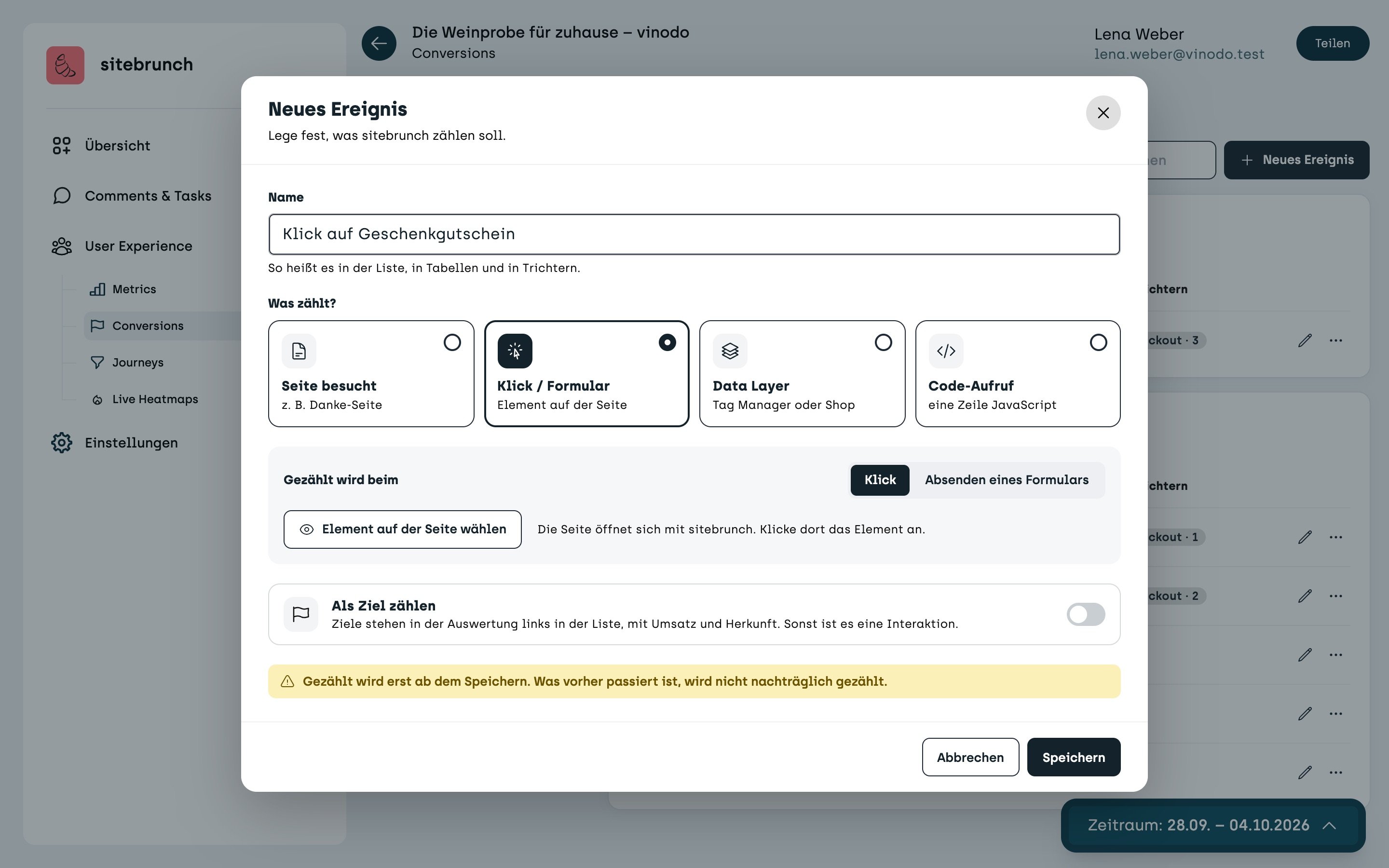Click the Neues Ereignis button behind the dialog
This screenshot has height=868, width=1389.
pyautogui.click(x=1296, y=160)
